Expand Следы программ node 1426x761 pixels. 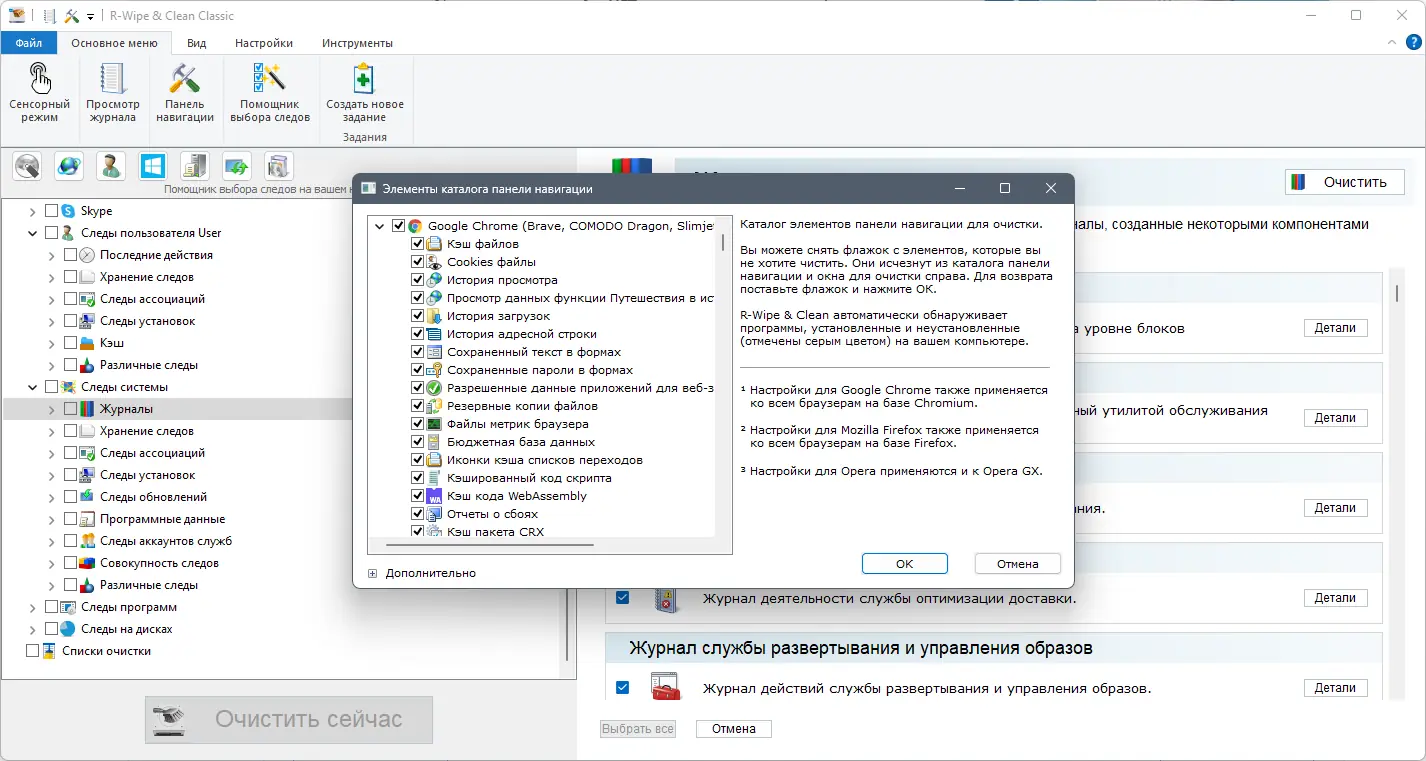tap(32, 607)
